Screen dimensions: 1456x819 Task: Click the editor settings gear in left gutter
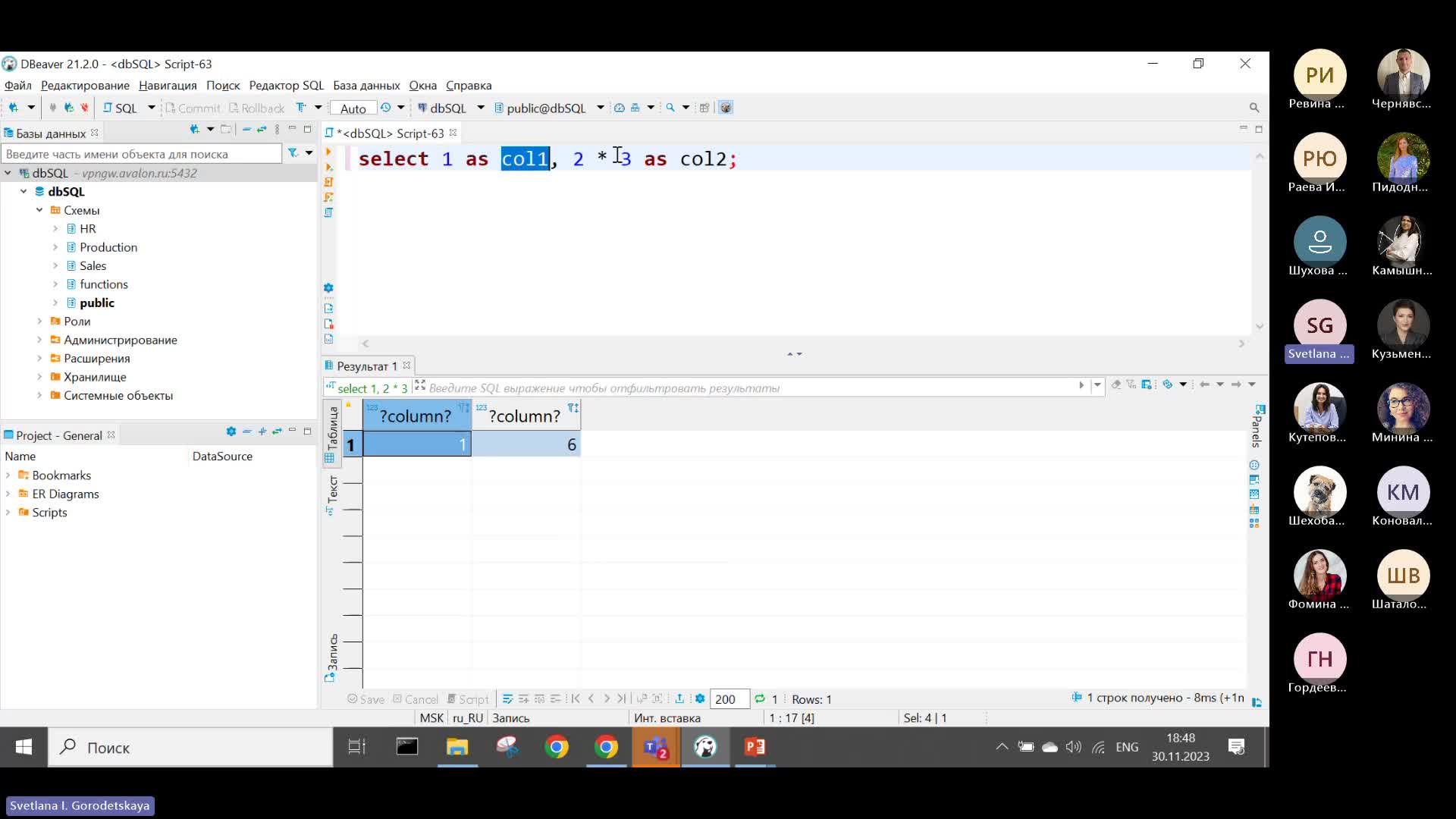pyautogui.click(x=328, y=288)
